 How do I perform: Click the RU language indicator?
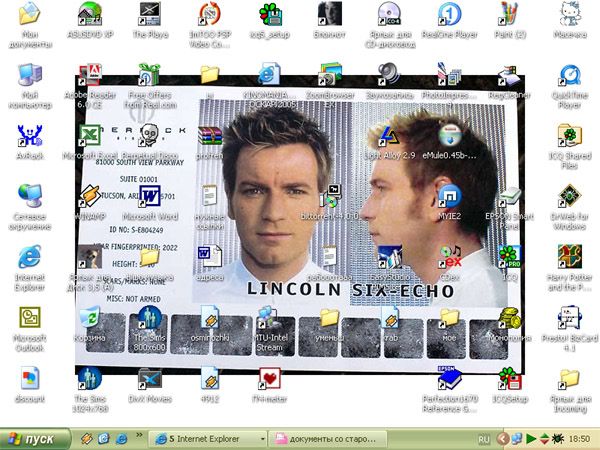(484, 439)
